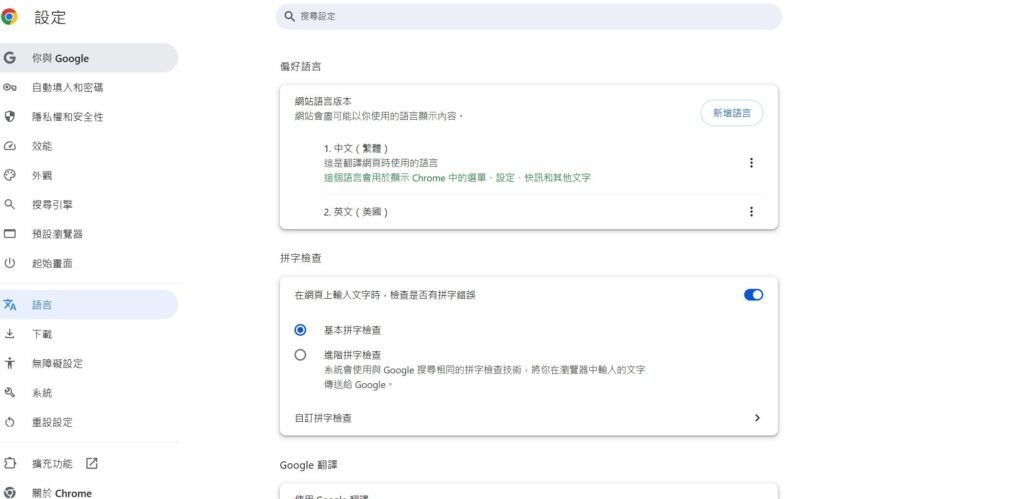Click the power icon for 起始畫面

tap(9, 263)
